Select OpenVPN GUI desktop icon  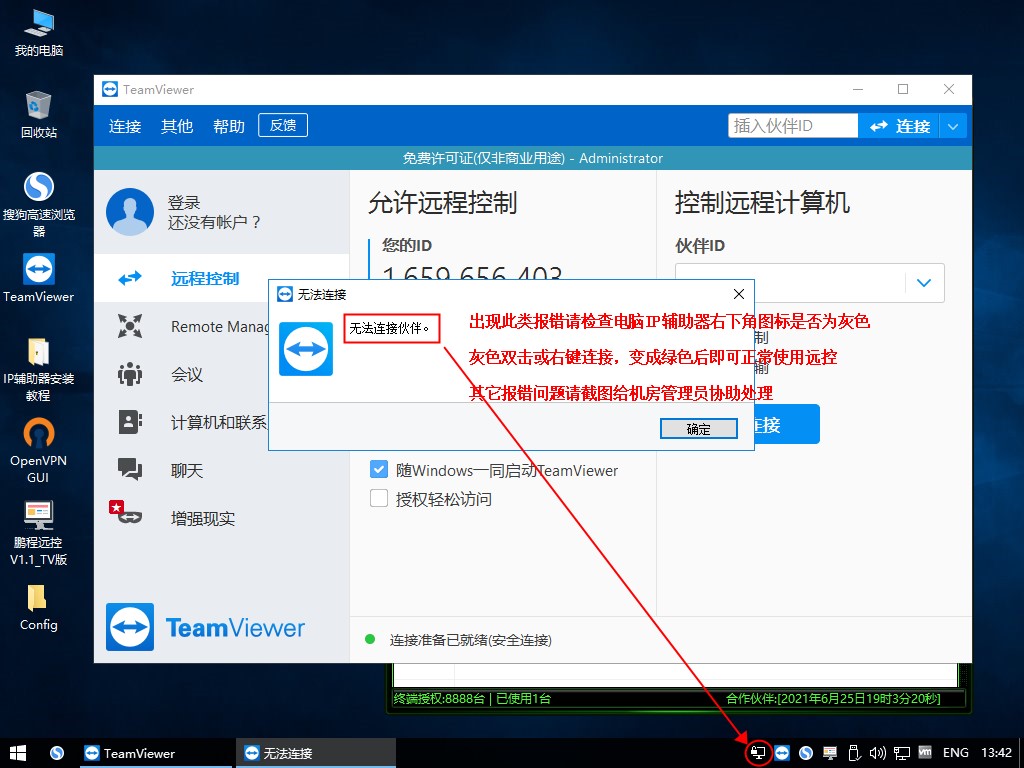point(39,451)
